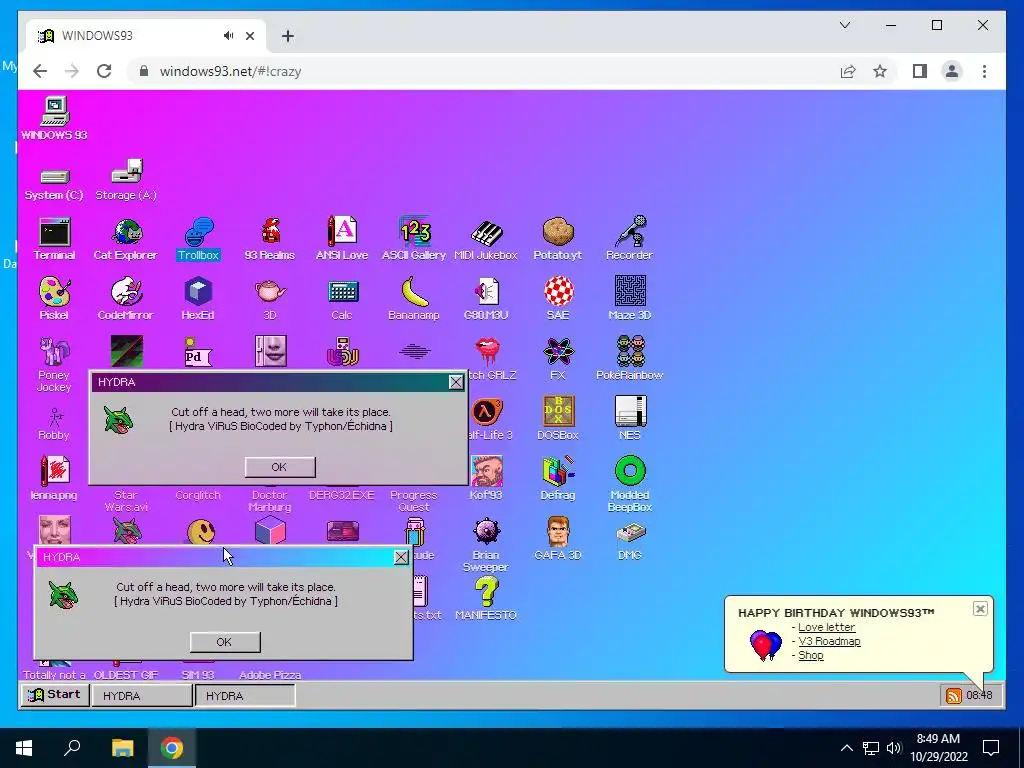Launch the SAE checkered ball icon

point(558,298)
